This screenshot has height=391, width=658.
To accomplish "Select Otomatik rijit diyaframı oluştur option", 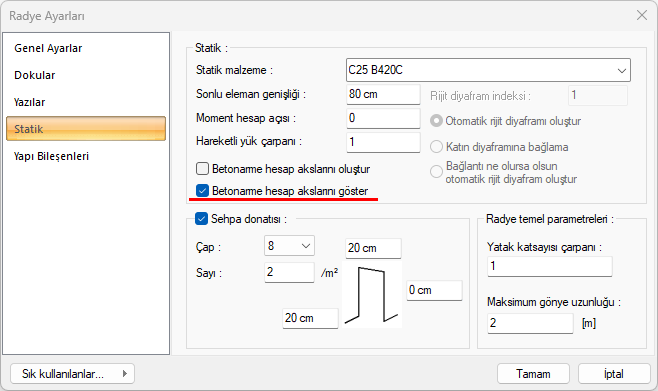I will tap(436, 121).
